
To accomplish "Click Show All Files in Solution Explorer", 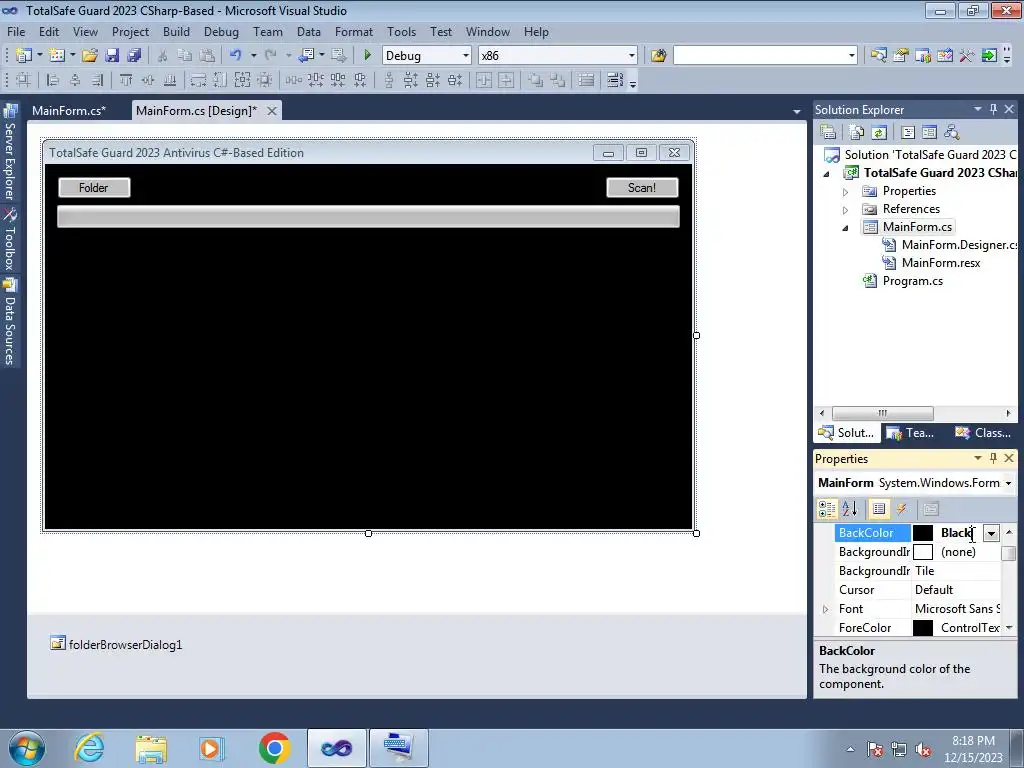I will click(857, 132).
